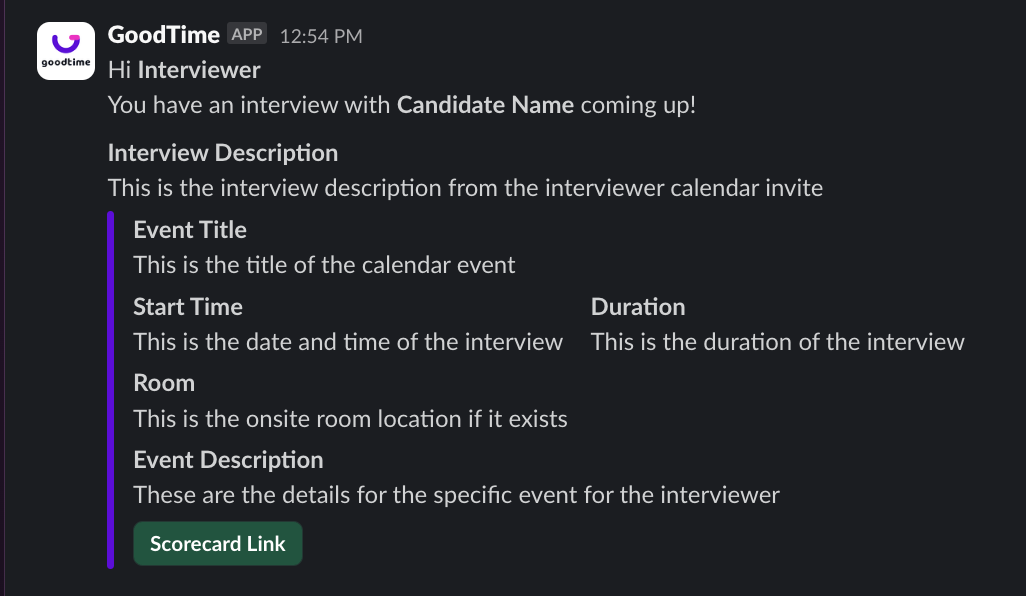Image resolution: width=1026 pixels, height=596 pixels.
Task: Click the Start Time field label
Action: (x=188, y=307)
